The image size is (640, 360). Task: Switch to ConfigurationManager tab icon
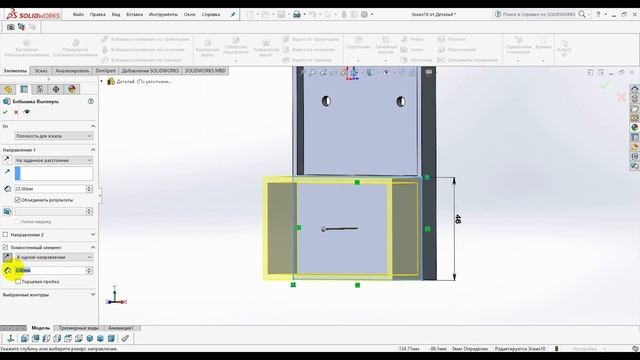click(40, 89)
